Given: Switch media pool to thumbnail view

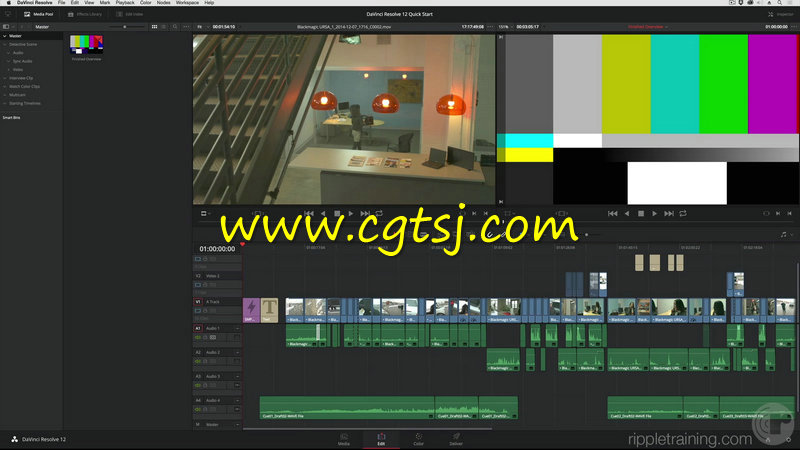Looking at the screenshot, I should [x=154, y=27].
